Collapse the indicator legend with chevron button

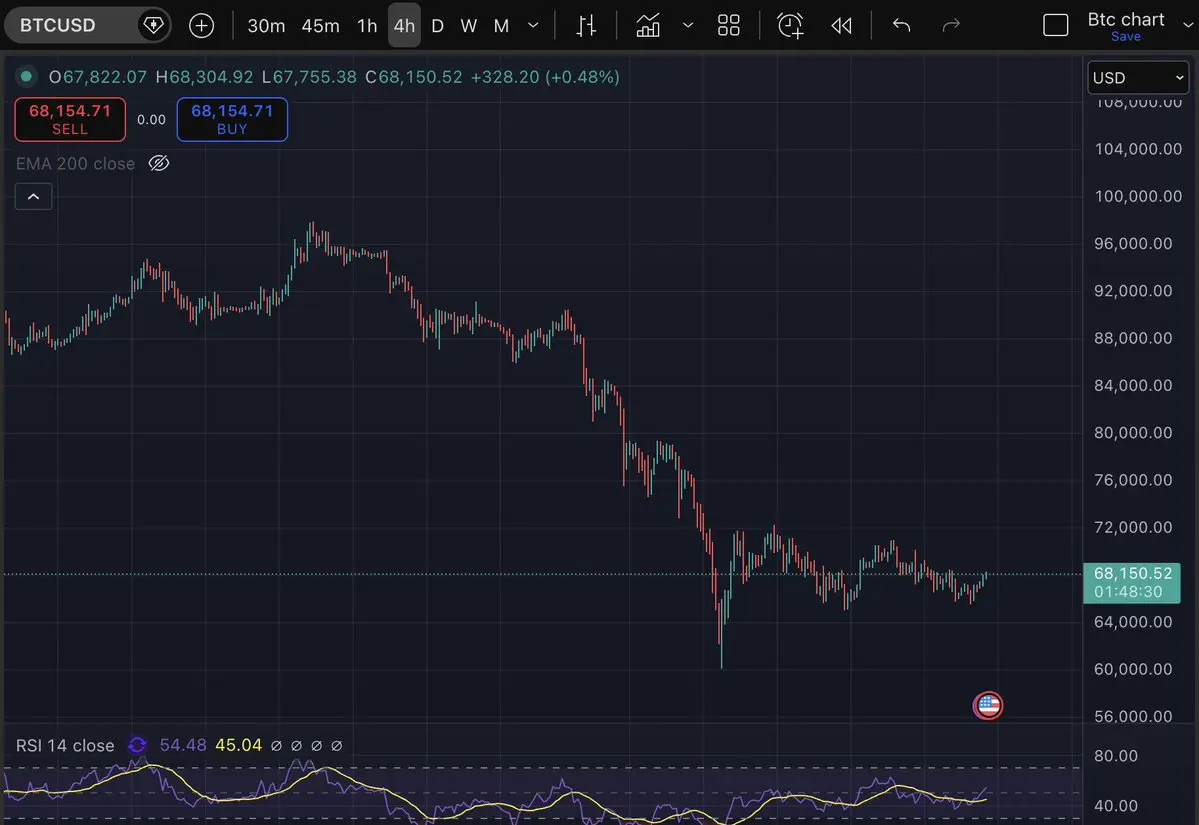tap(34, 197)
